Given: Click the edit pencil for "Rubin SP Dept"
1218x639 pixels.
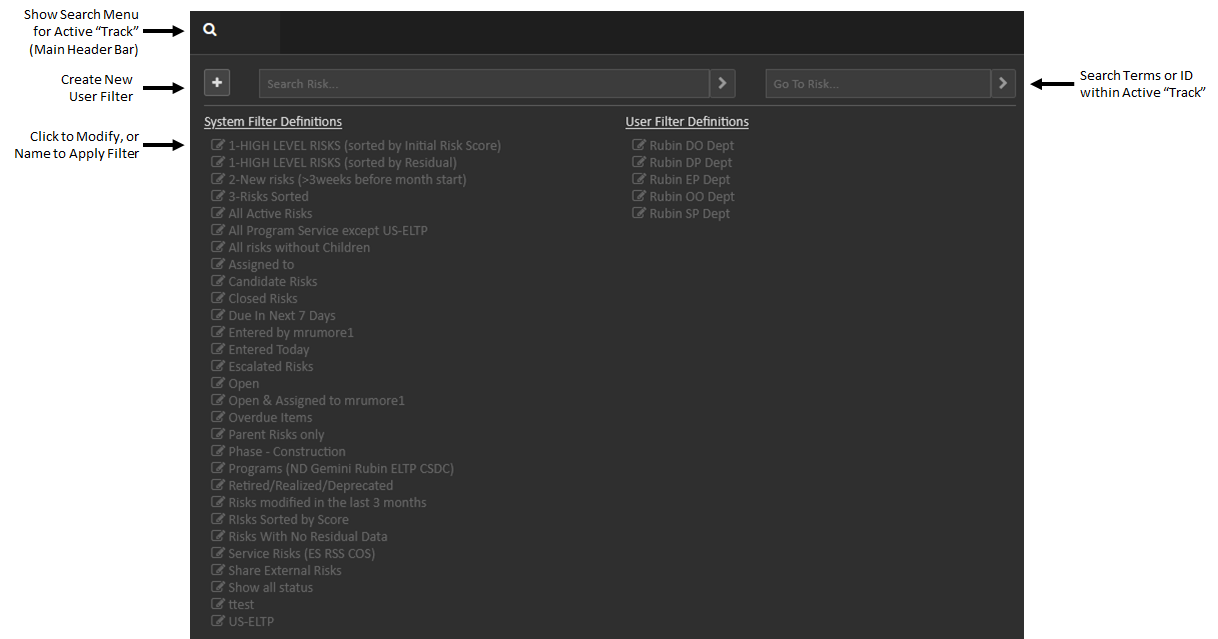Looking at the screenshot, I should [x=639, y=213].
